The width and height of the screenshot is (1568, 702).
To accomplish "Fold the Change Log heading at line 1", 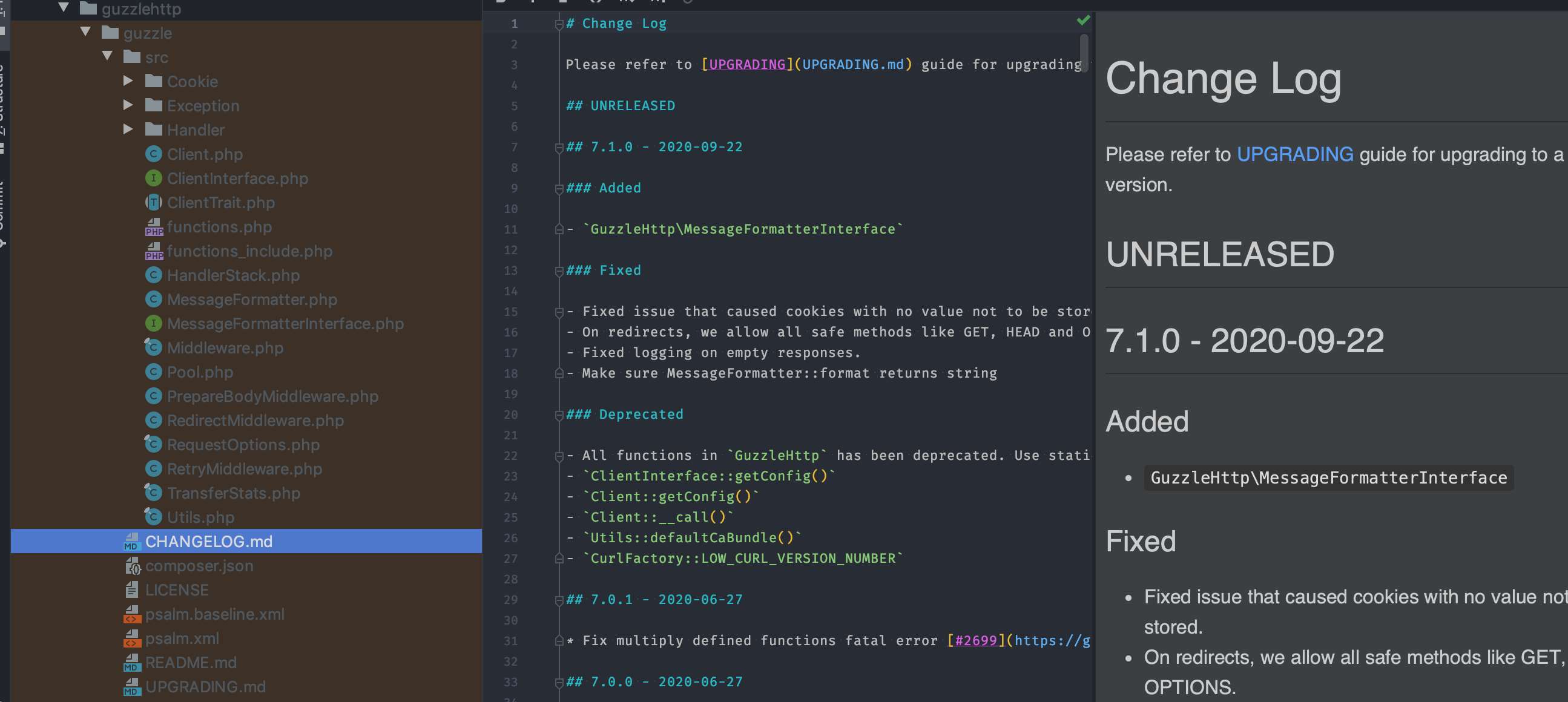I will (558, 24).
